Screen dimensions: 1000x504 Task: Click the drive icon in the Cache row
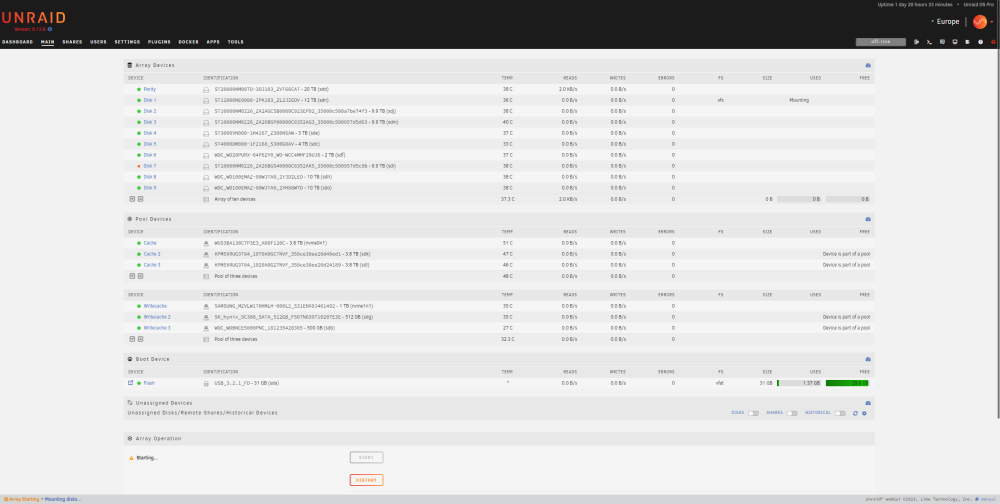206,243
